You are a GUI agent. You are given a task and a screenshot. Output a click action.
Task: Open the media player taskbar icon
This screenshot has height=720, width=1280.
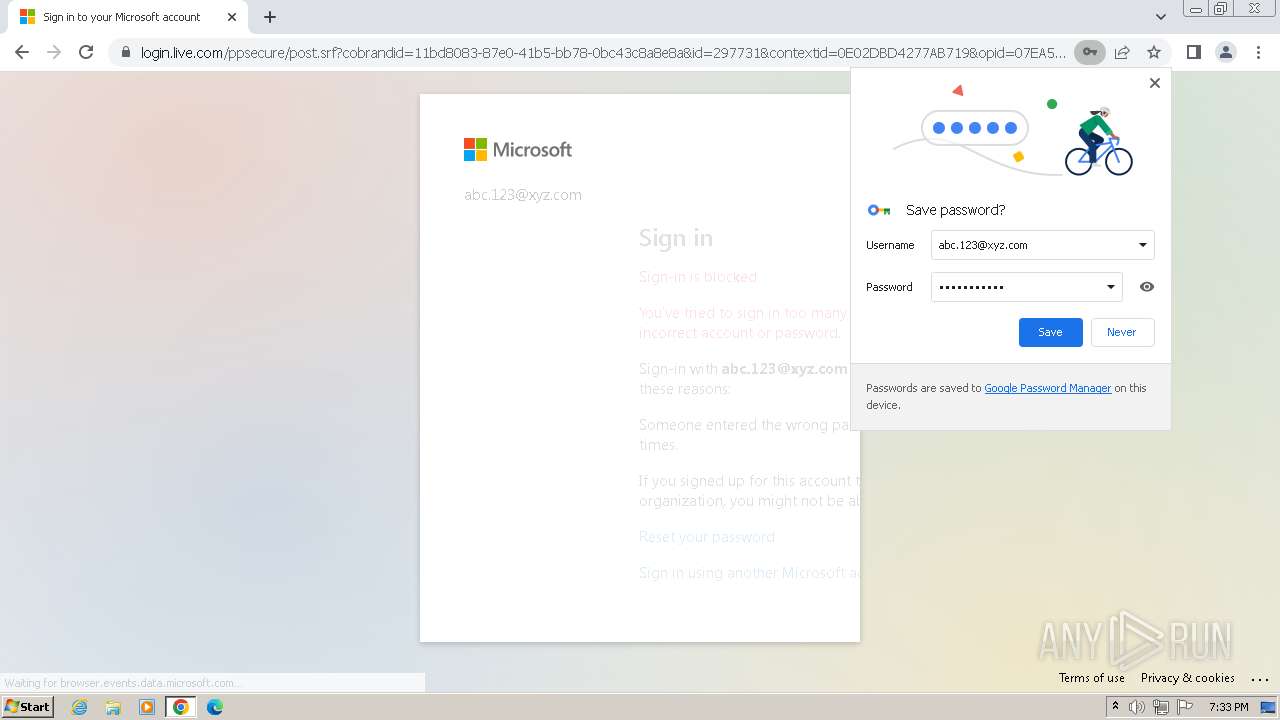[x=147, y=707]
